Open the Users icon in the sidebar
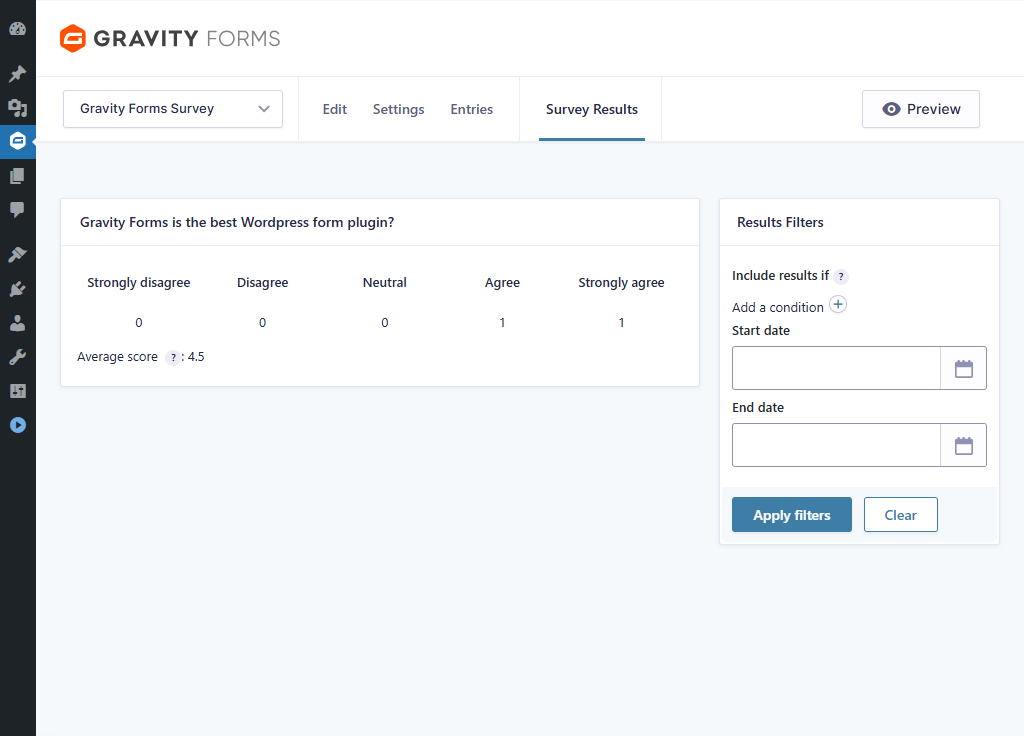This screenshot has width=1024, height=736. coord(17,323)
